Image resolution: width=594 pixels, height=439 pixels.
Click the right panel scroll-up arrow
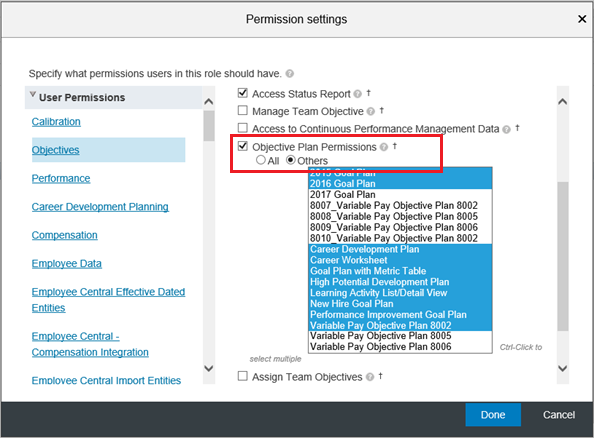click(x=563, y=102)
